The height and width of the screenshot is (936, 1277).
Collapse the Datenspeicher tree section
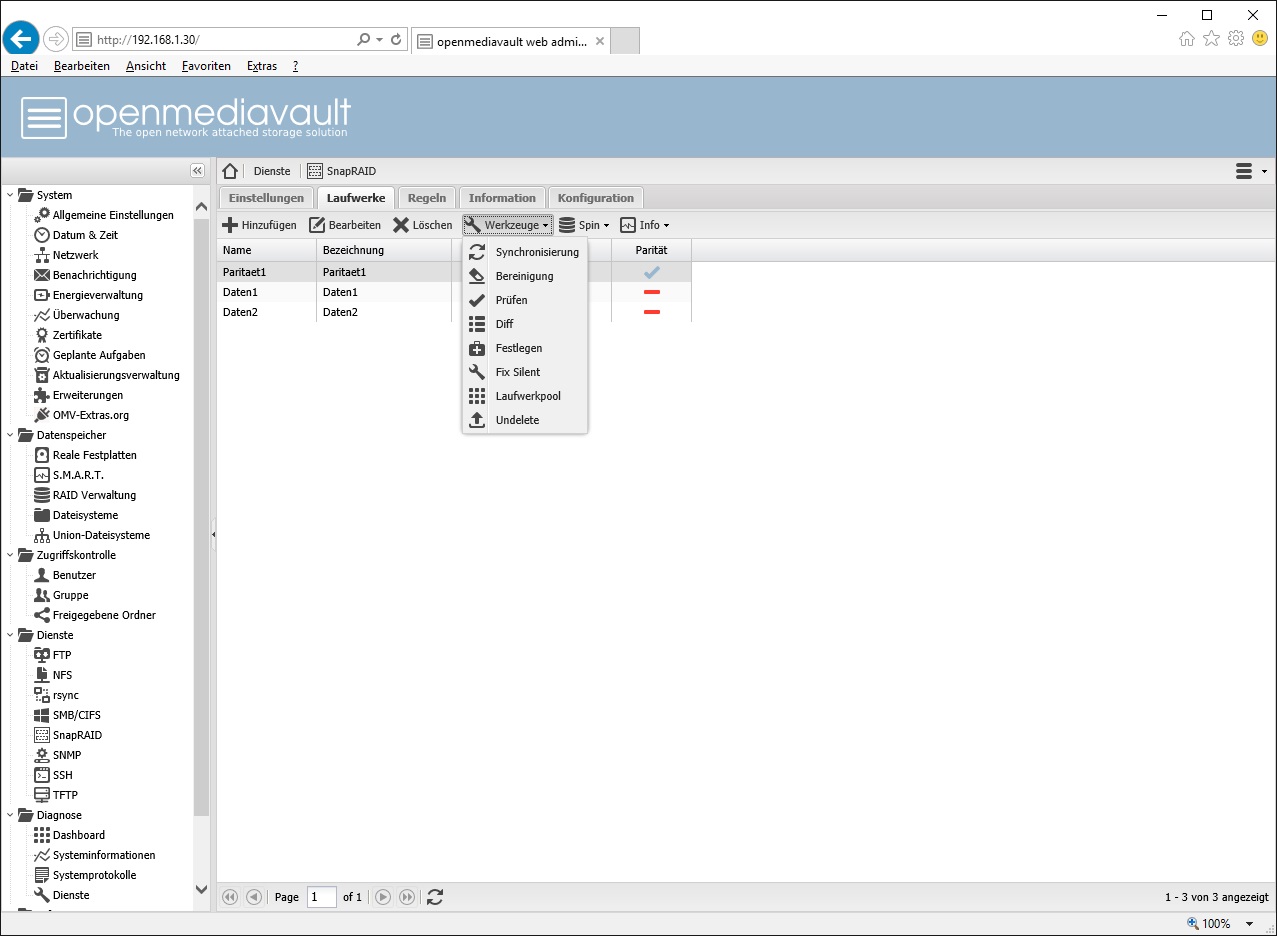tap(11, 435)
